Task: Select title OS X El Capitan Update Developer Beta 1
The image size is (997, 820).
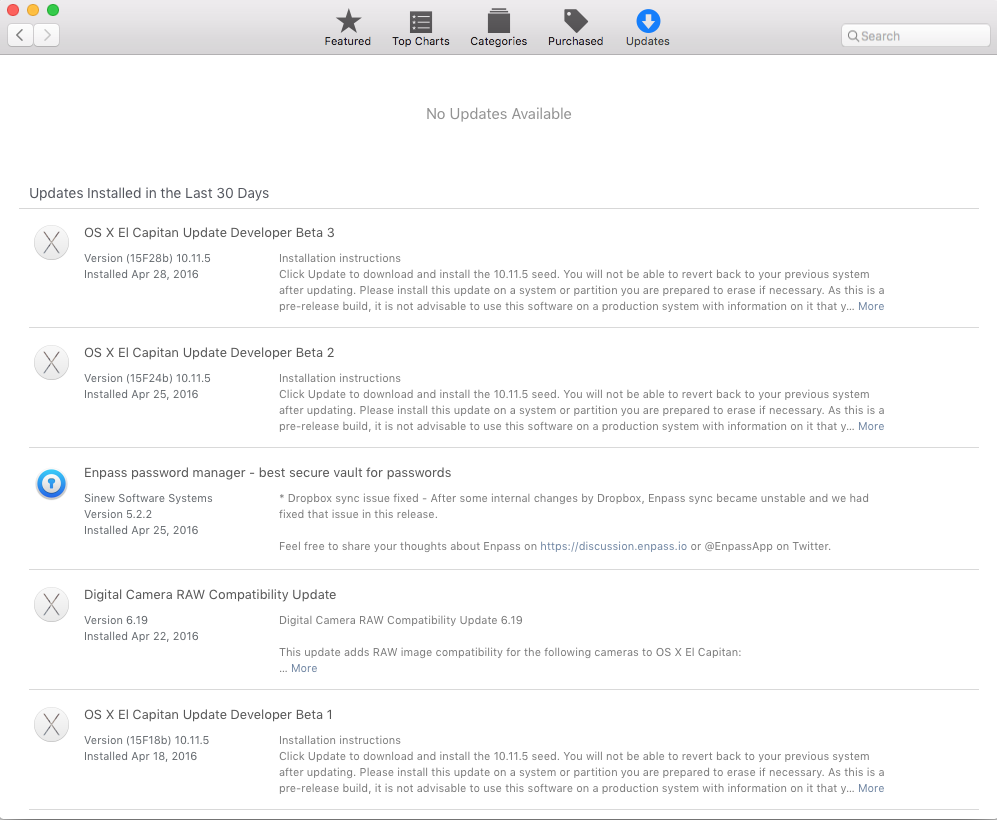Action: coord(208,715)
